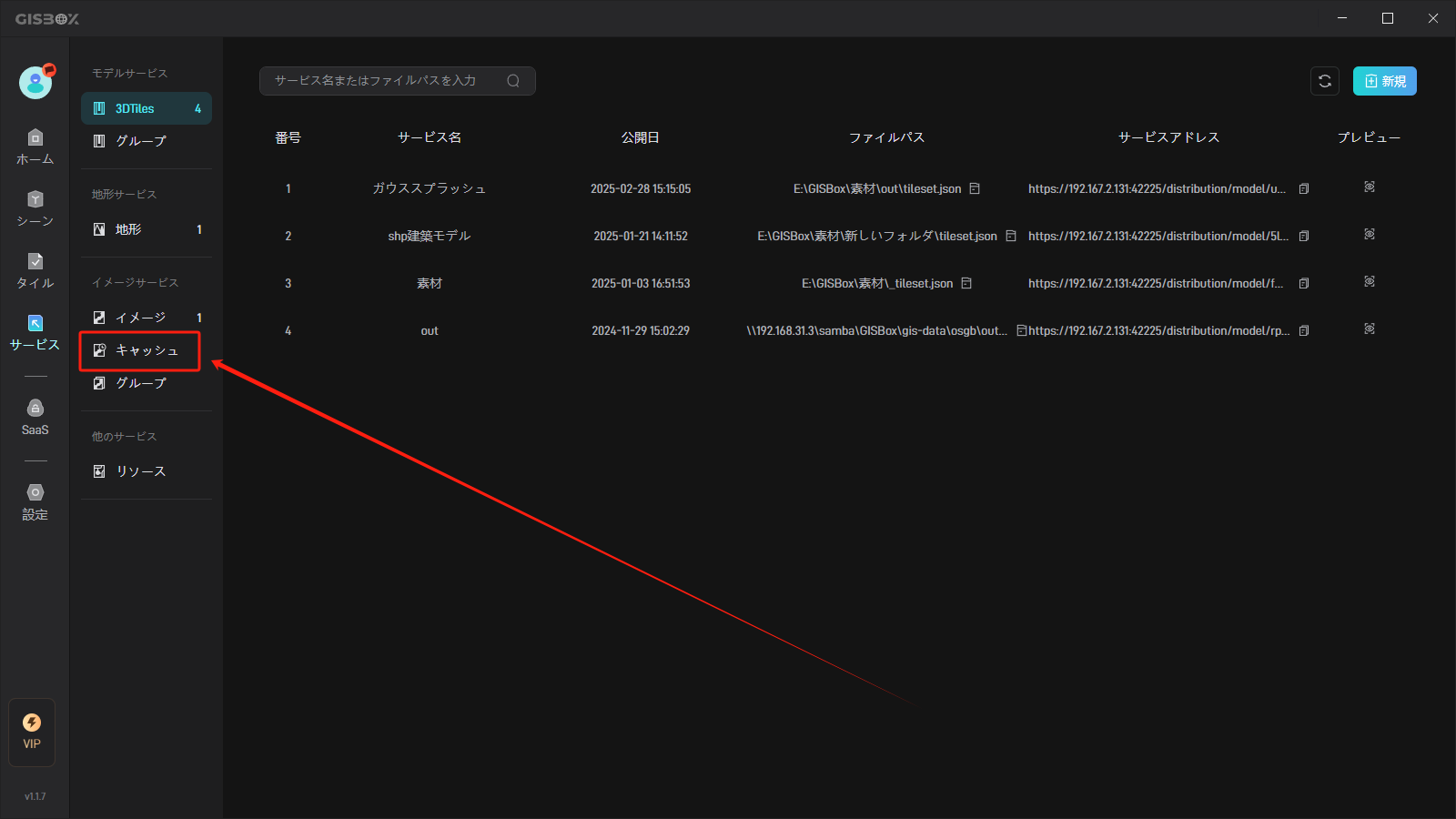This screenshot has height=819, width=1456.
Task: Copy service address of ガウススプラッシュ
Action: coord(1304,188)
